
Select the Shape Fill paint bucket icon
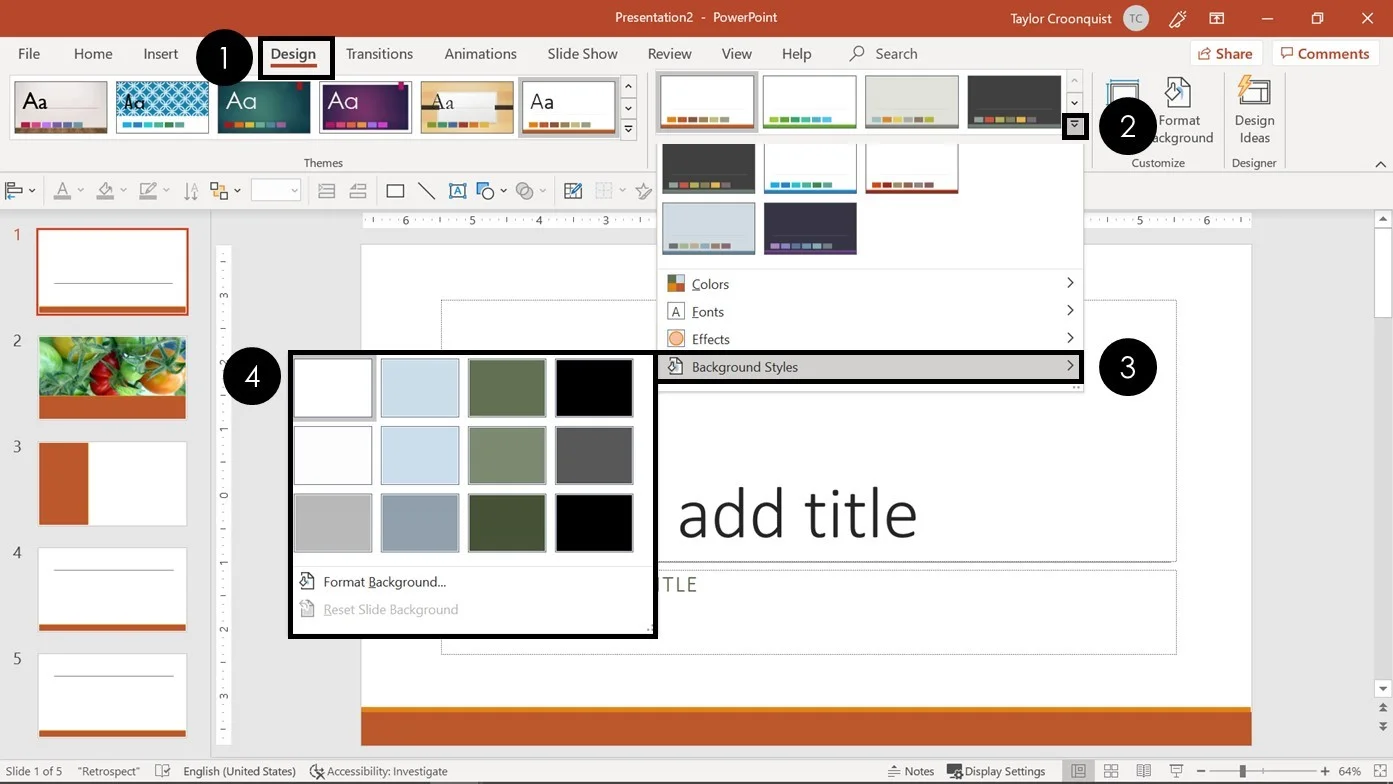(105, 190)
